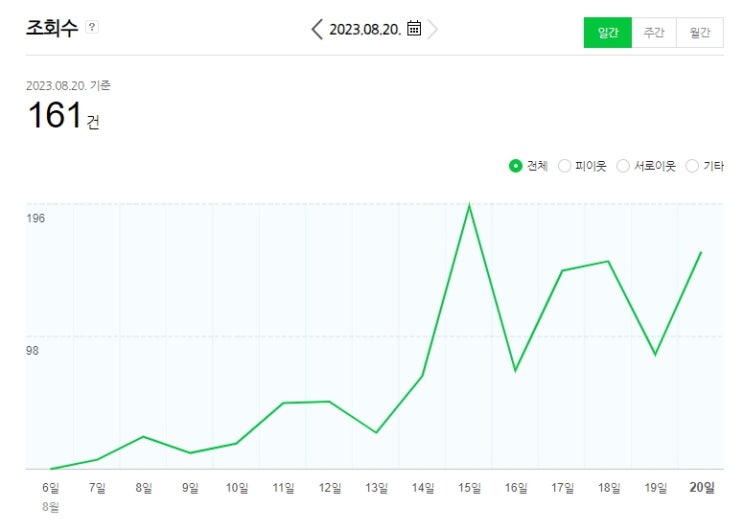
Task: Click the chart data point for 20일
Action: (x=701, y=252)
